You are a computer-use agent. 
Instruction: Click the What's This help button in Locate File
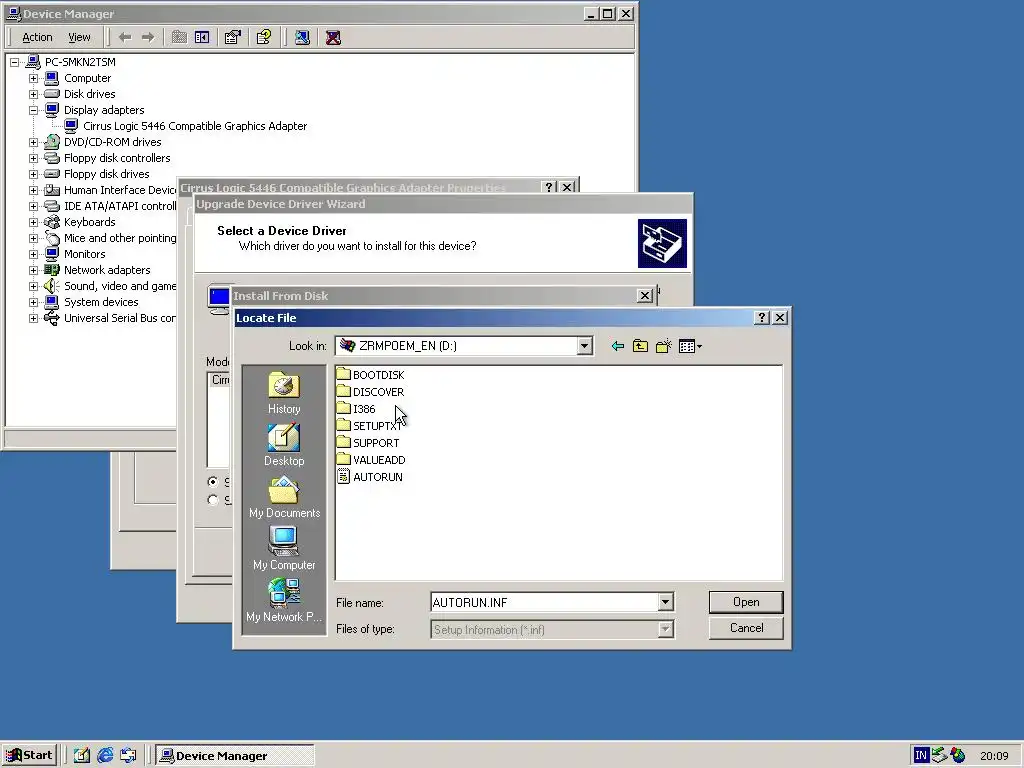(x=761, y=317)
